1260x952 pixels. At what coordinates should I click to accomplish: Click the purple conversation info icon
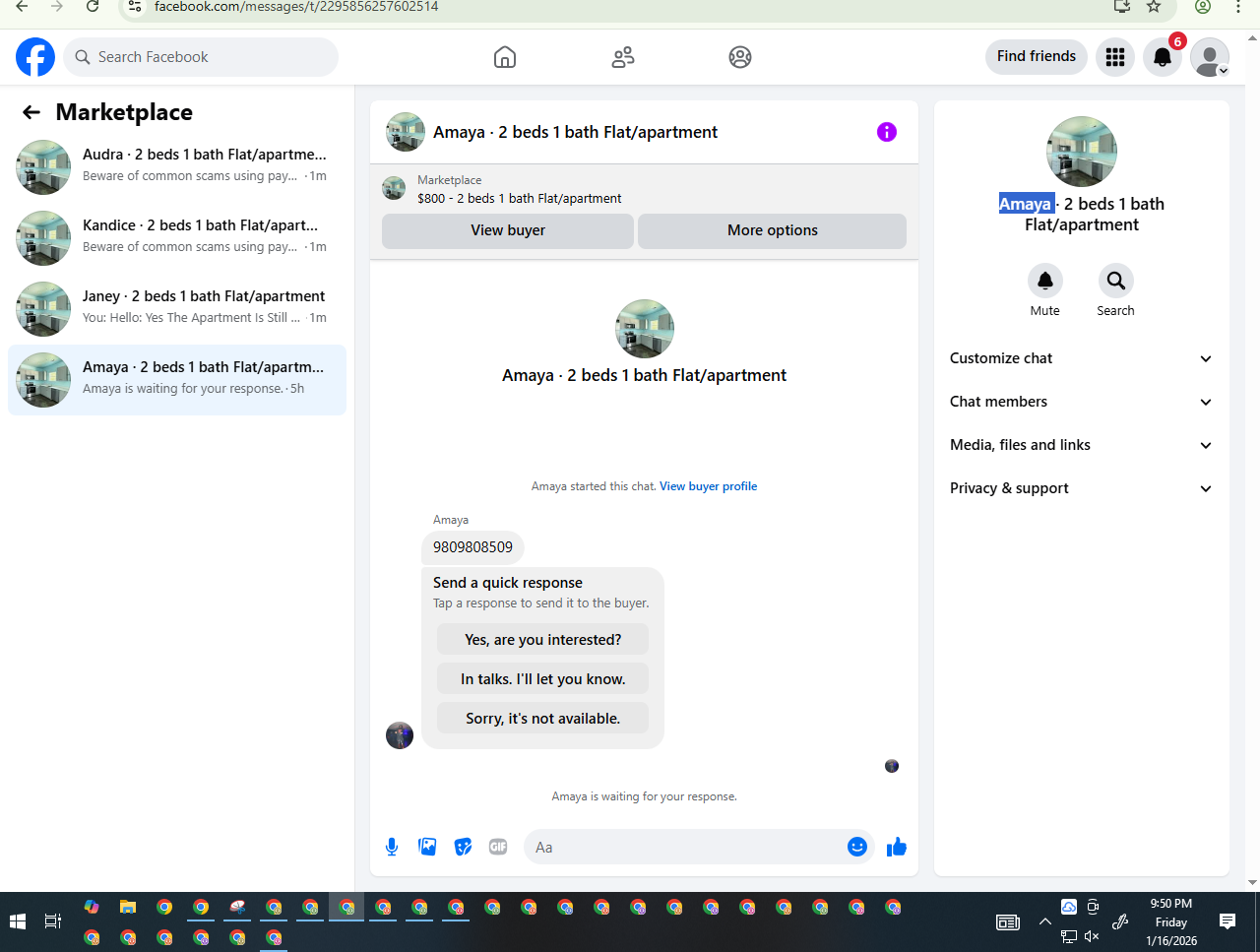click(x=887, y=132)
